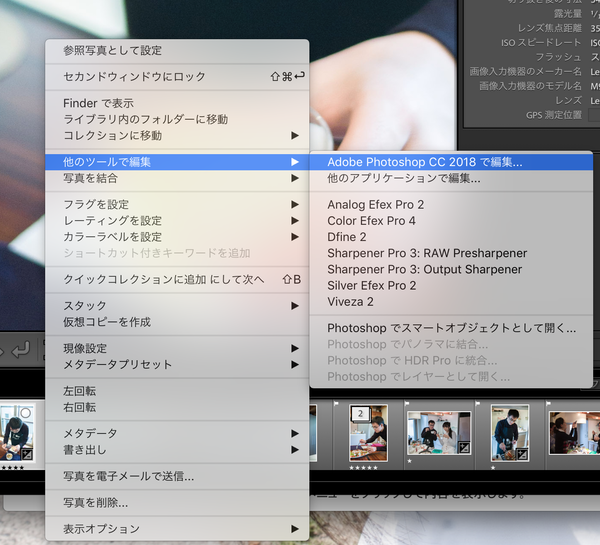Choose Dfine 2 plugin
600x545 pixels.
pyautogui.click(x=451, y=237)
